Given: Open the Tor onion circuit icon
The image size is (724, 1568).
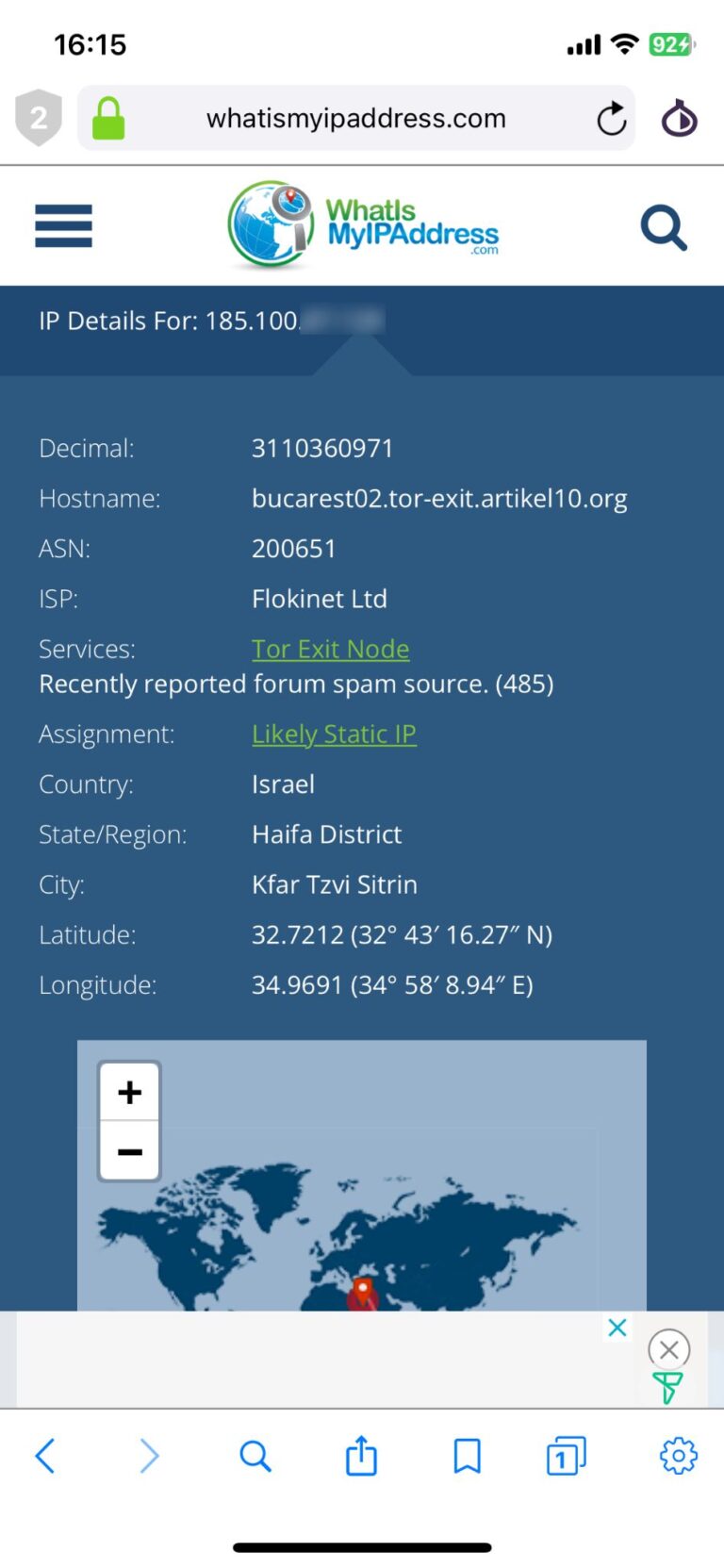Looking at the screenshot, I should pyautogui.click(x=679, y=119).
